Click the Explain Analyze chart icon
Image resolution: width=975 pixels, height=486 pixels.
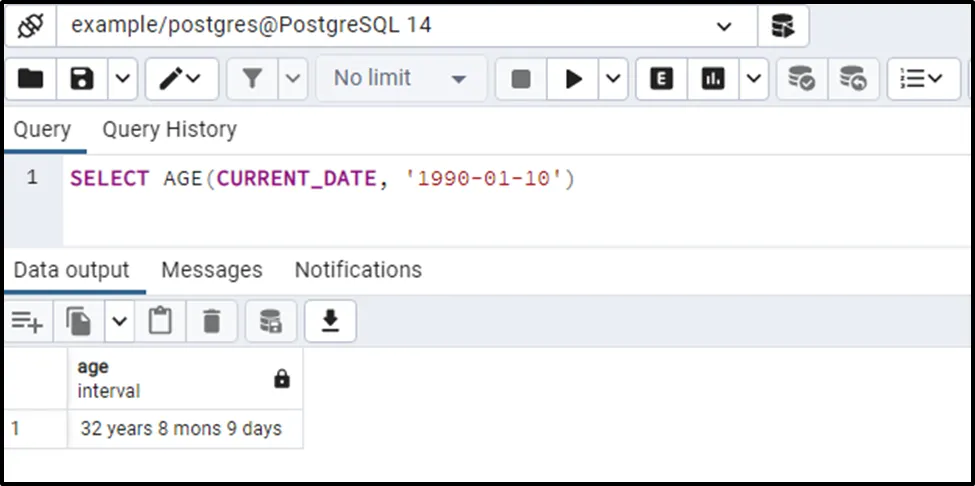(x=713, y=79)
